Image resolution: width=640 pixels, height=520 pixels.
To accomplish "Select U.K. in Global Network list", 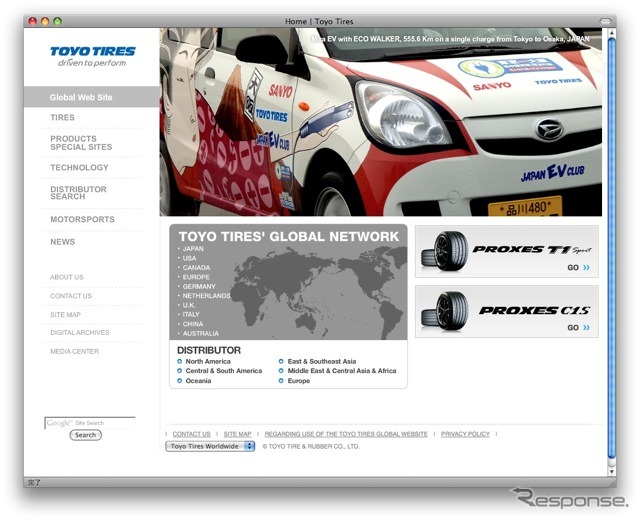I will [189, 305].
